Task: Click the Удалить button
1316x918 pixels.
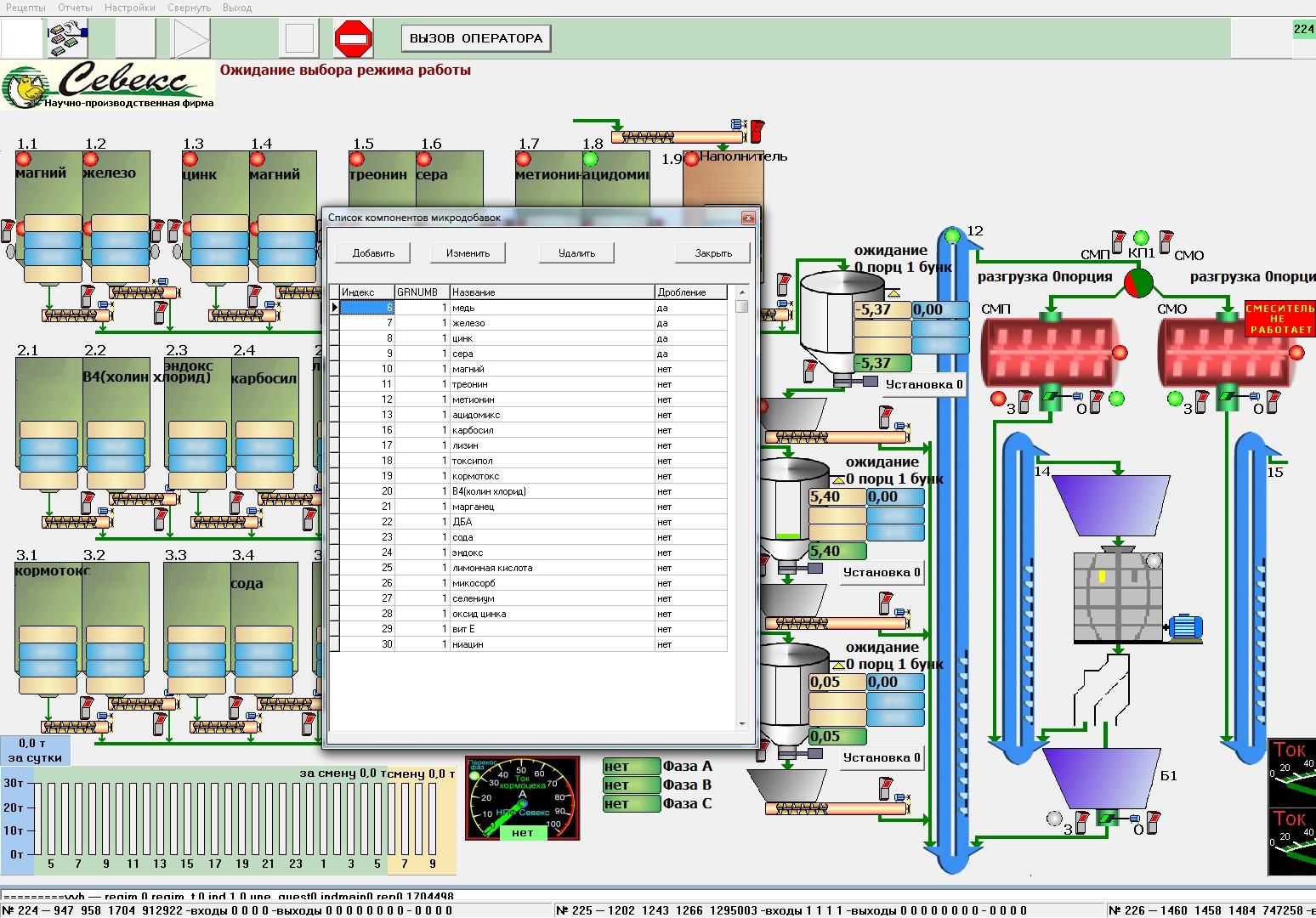Action: click(x=577, y=252)
